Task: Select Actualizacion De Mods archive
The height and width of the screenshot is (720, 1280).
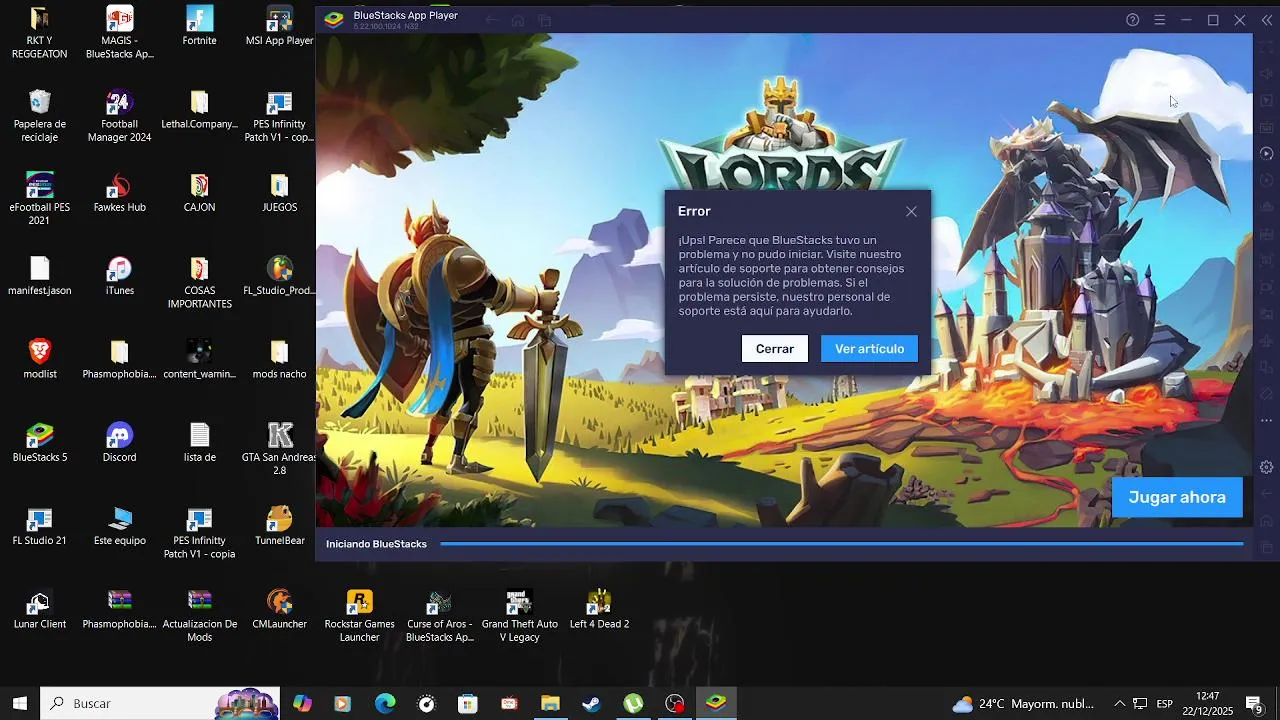Action: point(200,614)
